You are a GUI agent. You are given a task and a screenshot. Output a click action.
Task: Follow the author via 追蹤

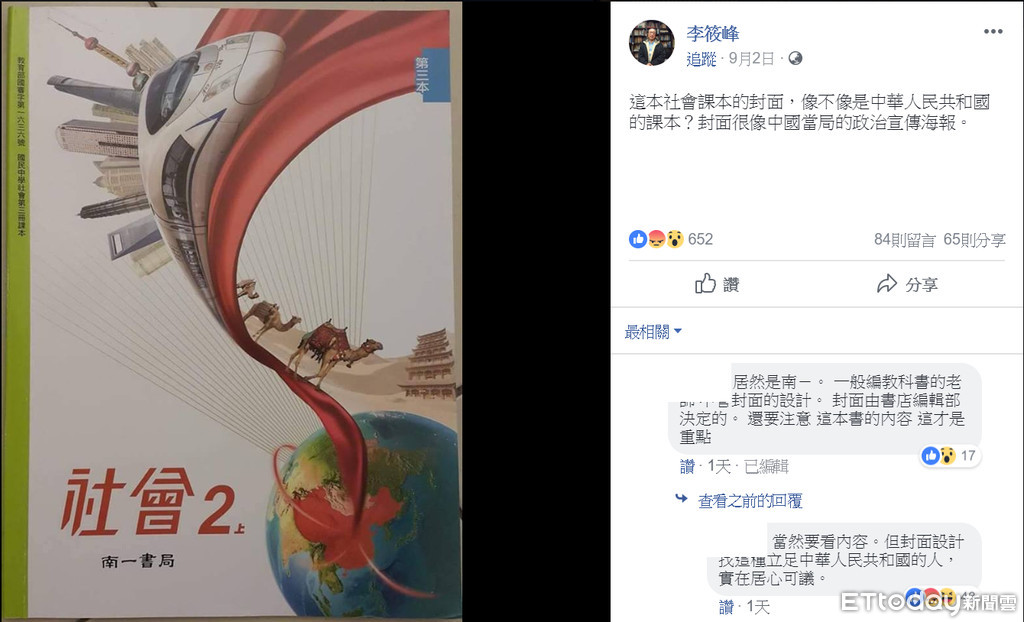coord(701,59)
